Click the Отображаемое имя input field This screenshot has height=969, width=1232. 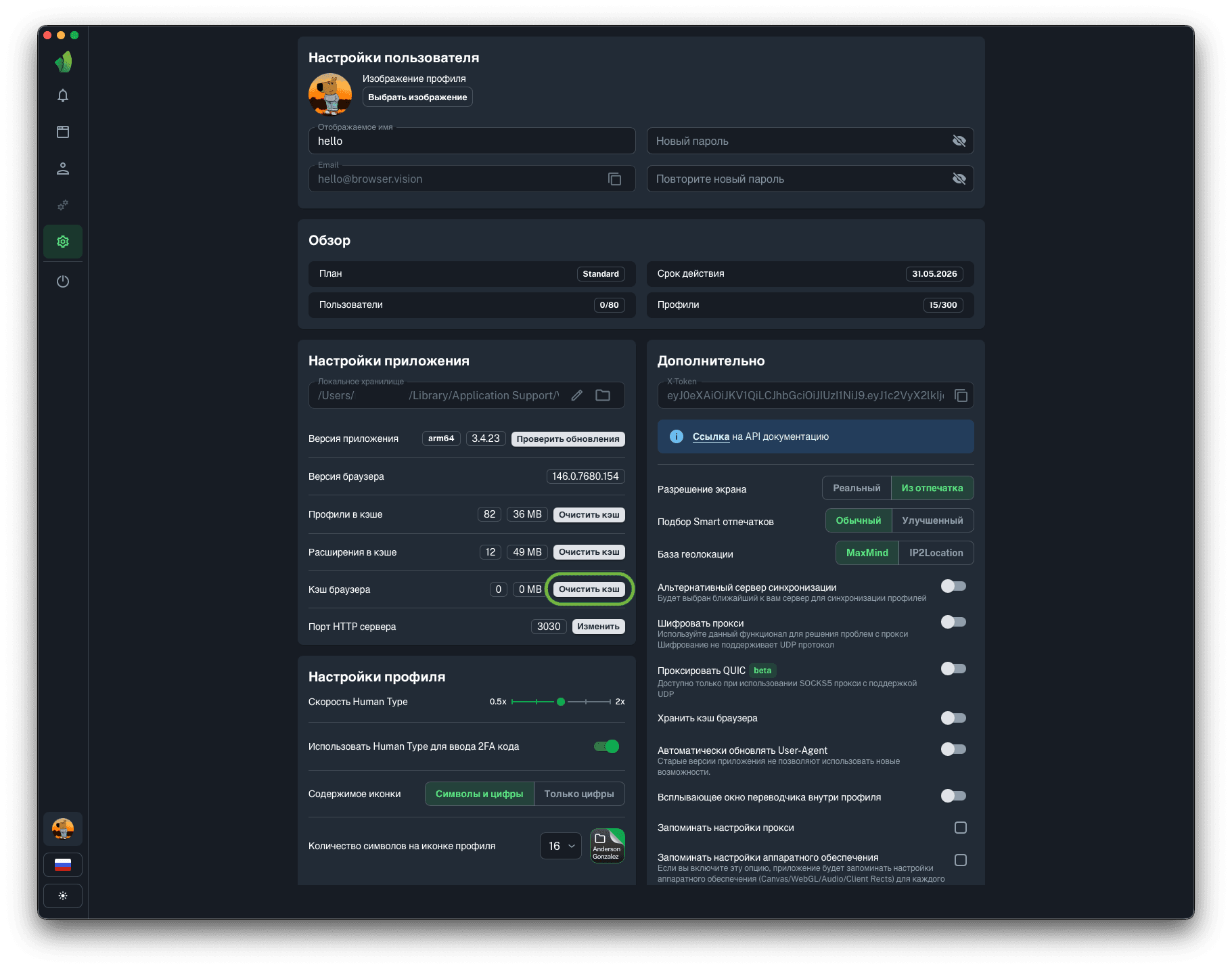click(x=472, y=141)
